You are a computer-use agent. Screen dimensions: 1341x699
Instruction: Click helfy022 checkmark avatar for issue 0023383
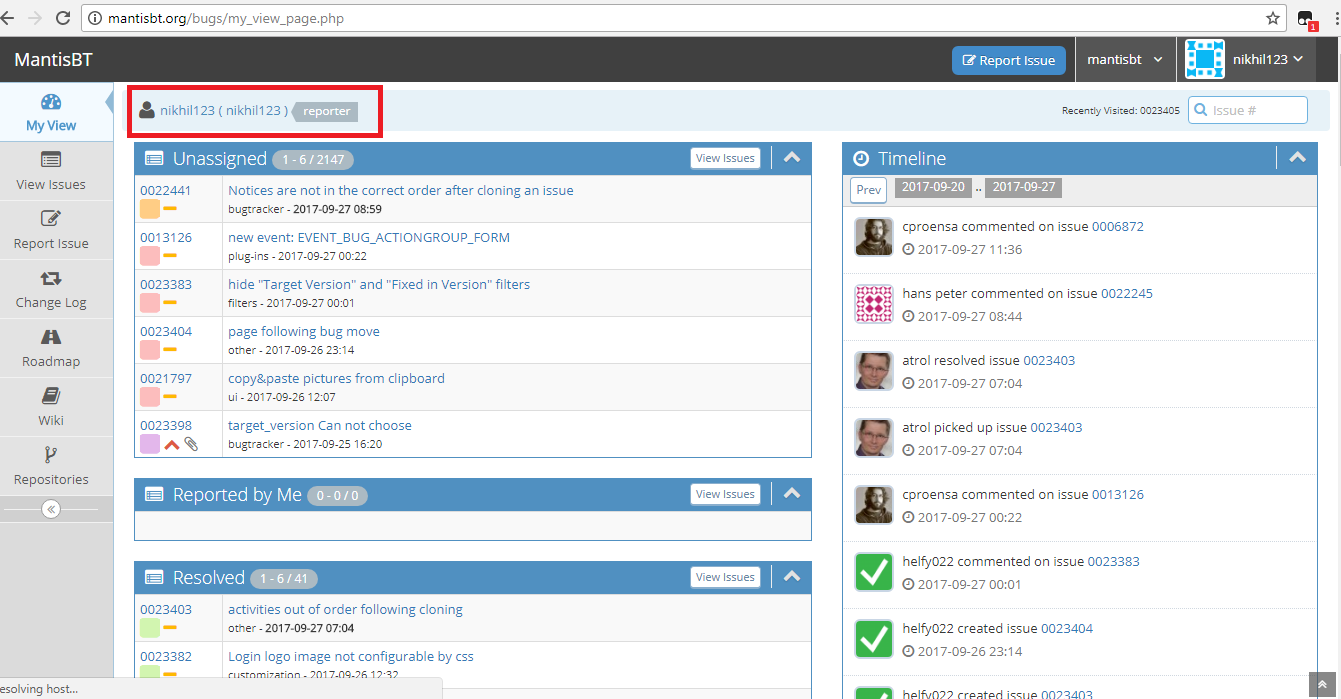[874, 572]
